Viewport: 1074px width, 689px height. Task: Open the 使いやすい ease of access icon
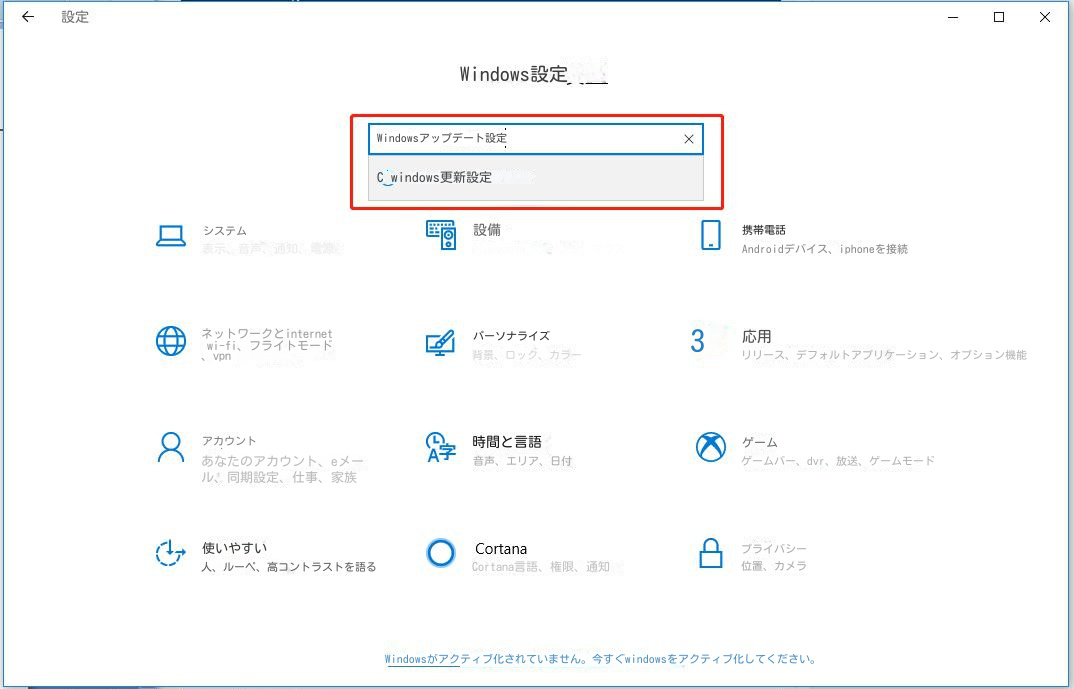click(170, 553)
